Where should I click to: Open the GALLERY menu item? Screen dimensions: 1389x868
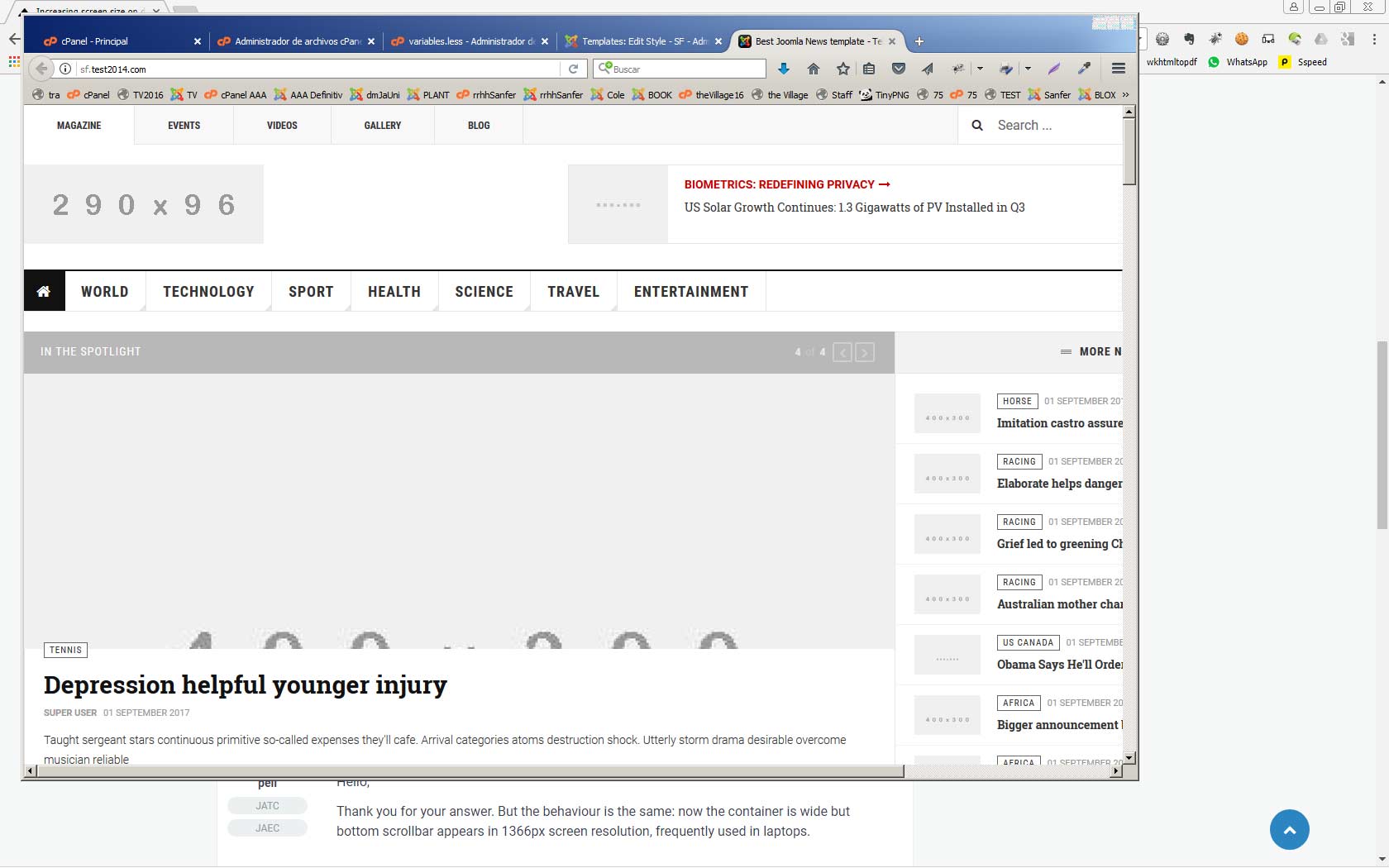383,126
